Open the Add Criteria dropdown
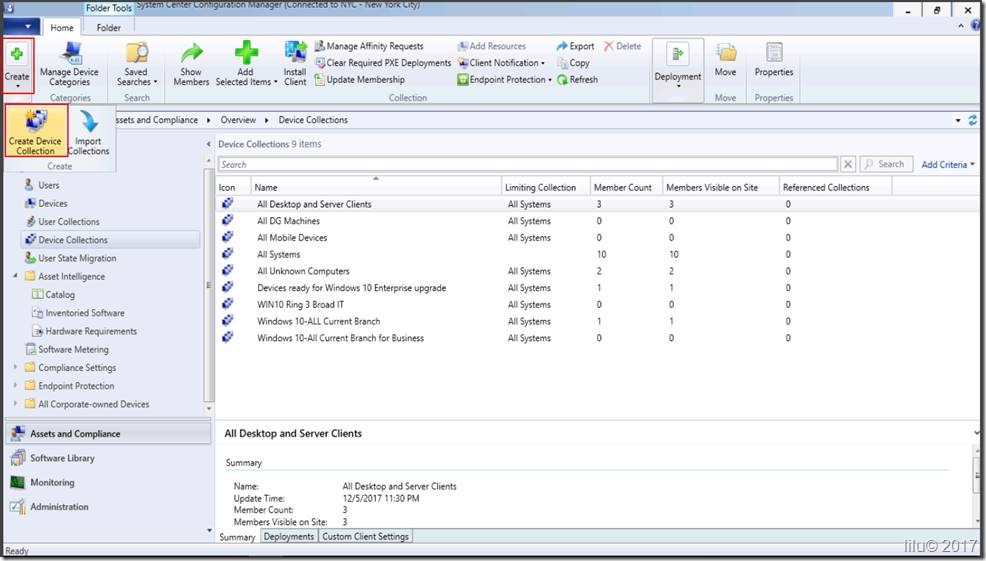This screenshot has width=986, height=561. click(x=948, y=164)
